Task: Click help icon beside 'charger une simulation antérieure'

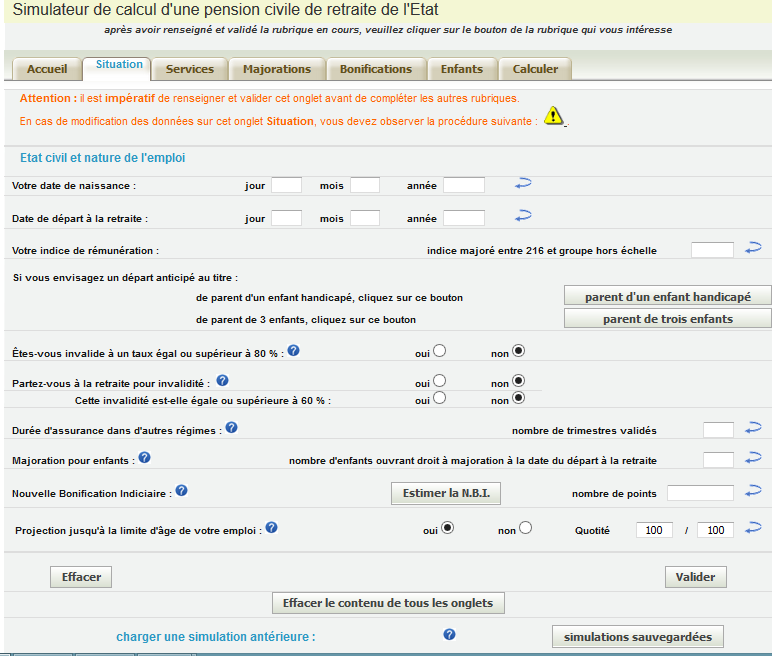Action: point(449,635)
